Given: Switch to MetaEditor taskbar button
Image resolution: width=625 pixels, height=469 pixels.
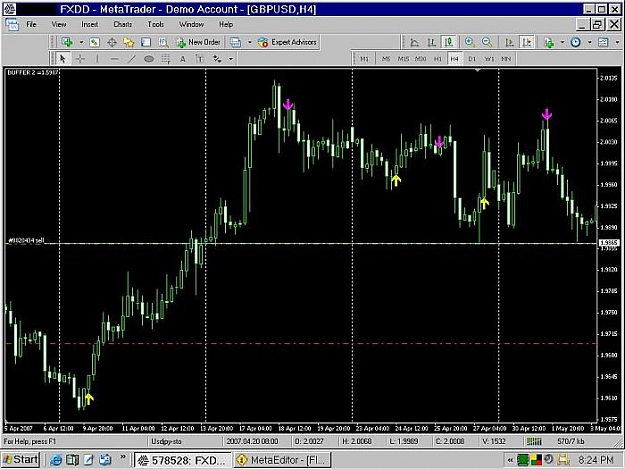Looking at the screenshot, I should click(x=283, y=460).
